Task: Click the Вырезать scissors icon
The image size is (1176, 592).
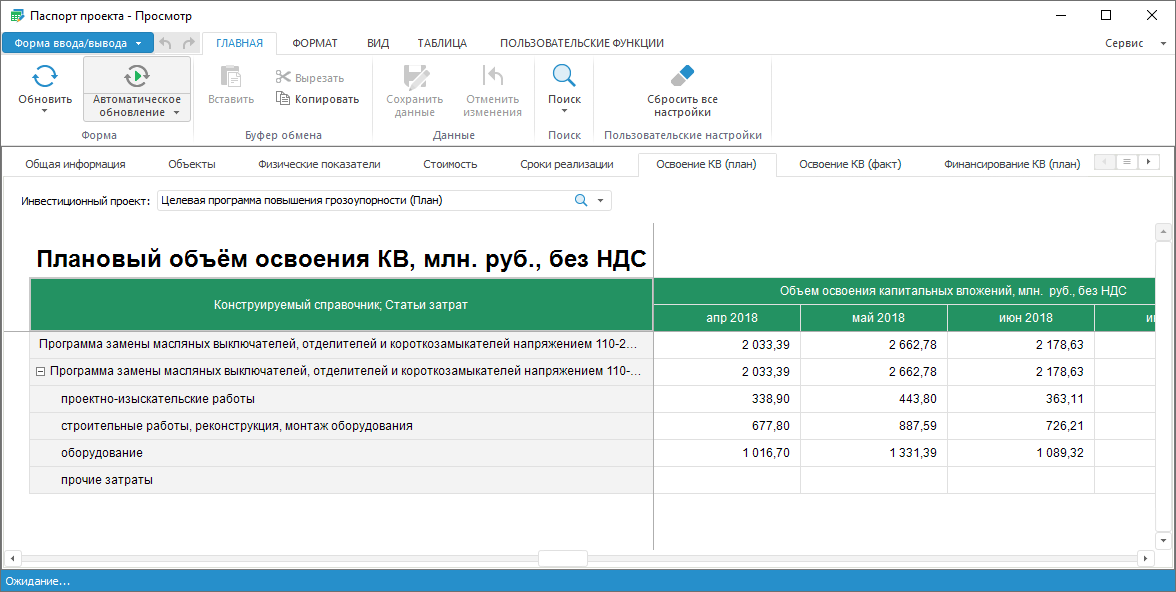Action: pos(282,78)
